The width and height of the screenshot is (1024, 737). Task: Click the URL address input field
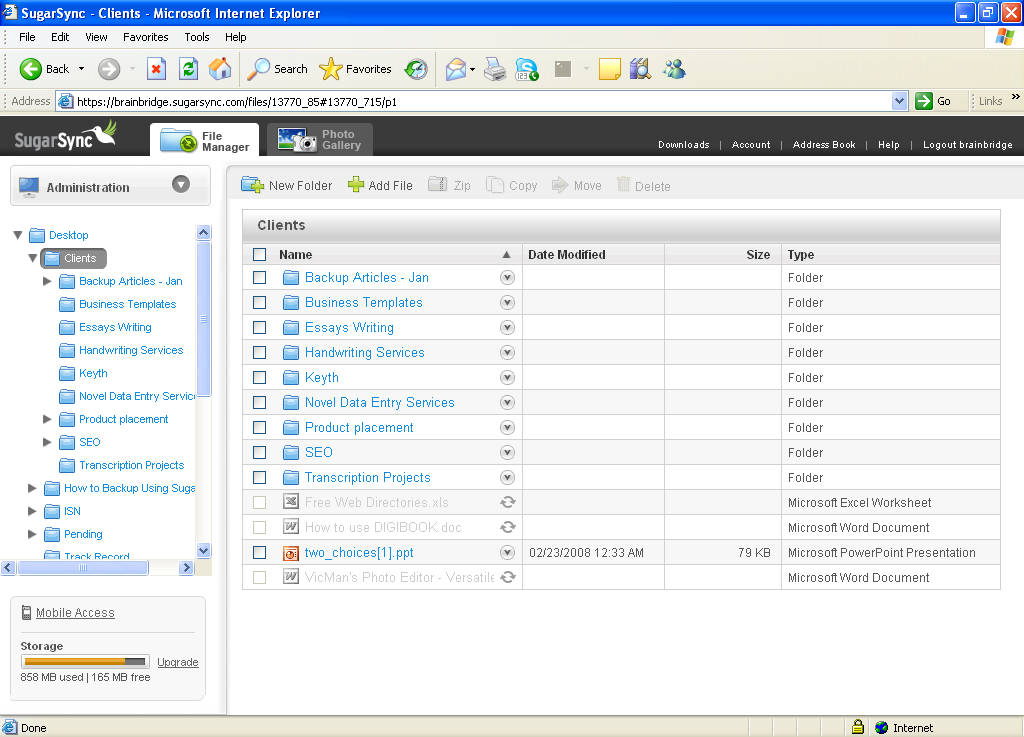point(482,101)
